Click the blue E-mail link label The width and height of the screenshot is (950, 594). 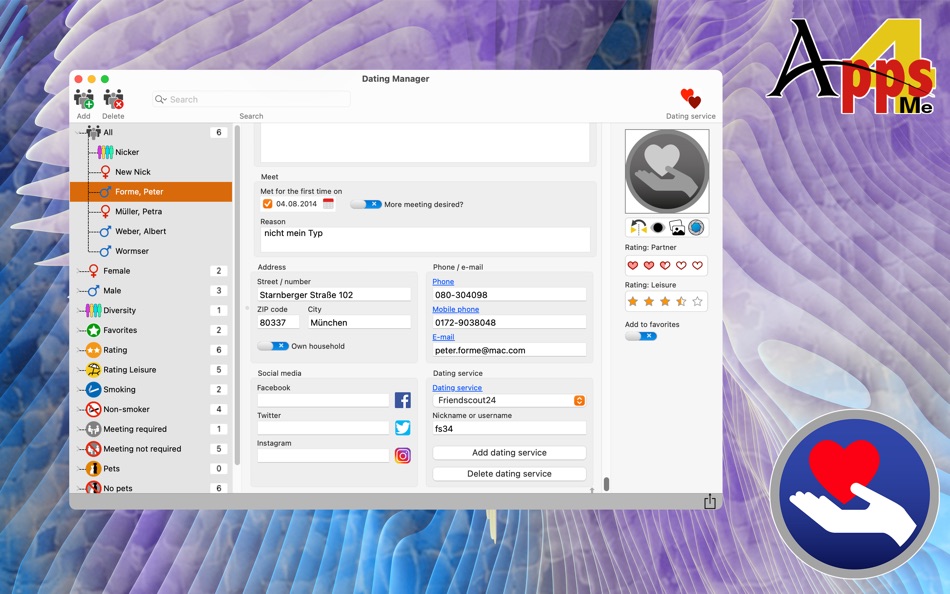(442, 336)
